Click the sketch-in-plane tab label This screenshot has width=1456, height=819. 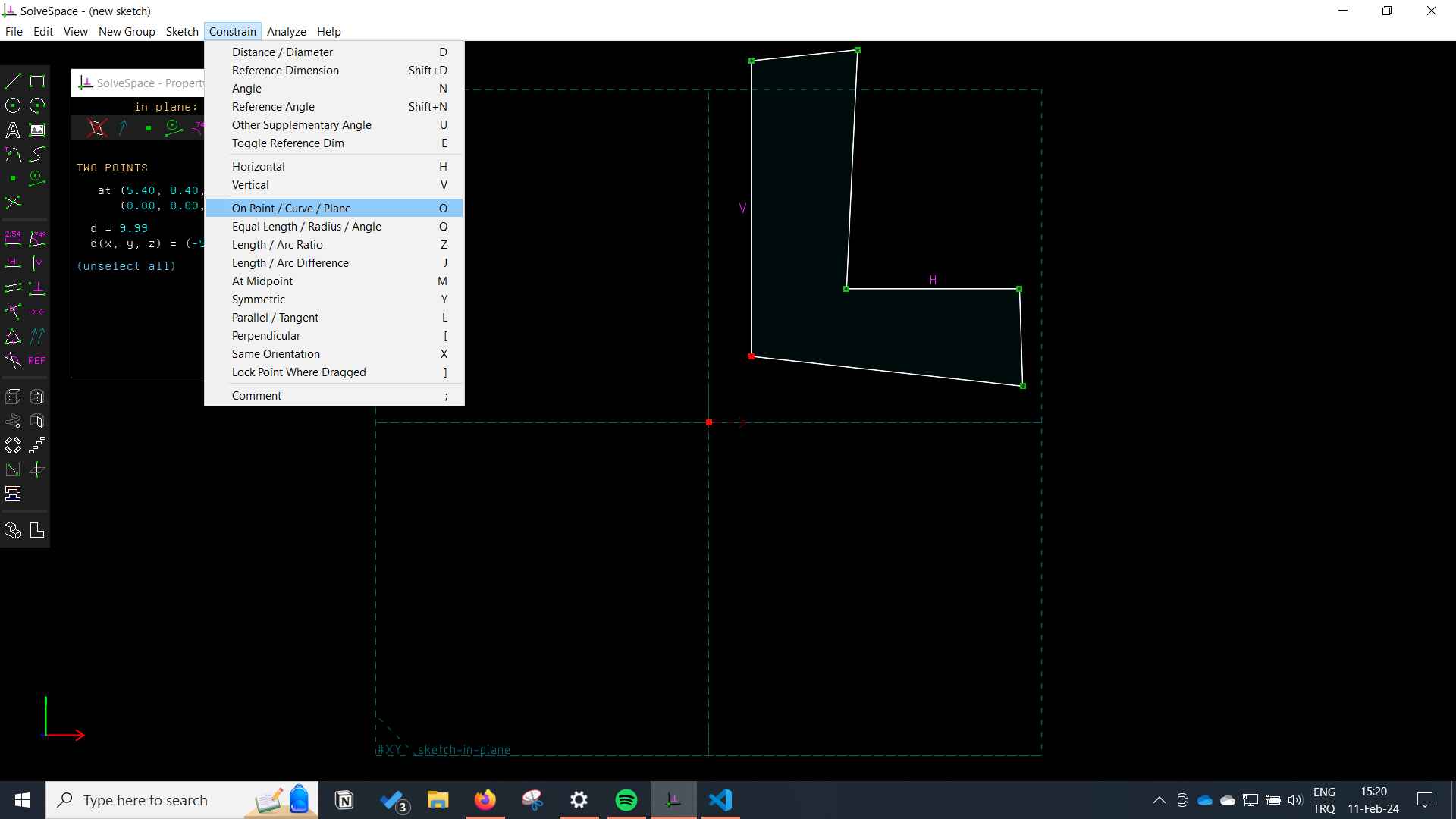tap(463, 750)
